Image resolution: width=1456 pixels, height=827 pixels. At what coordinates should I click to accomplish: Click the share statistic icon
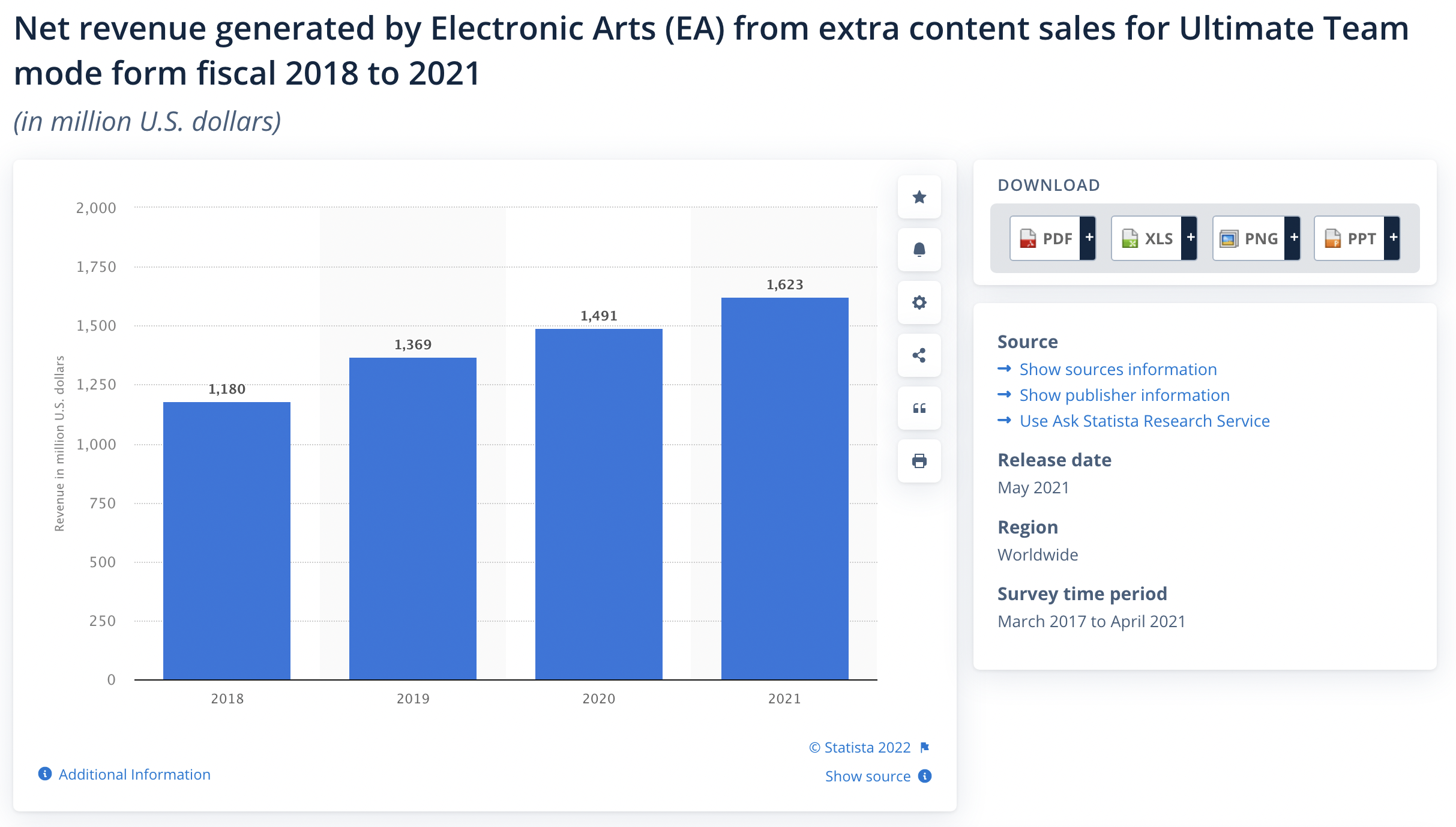919,355
